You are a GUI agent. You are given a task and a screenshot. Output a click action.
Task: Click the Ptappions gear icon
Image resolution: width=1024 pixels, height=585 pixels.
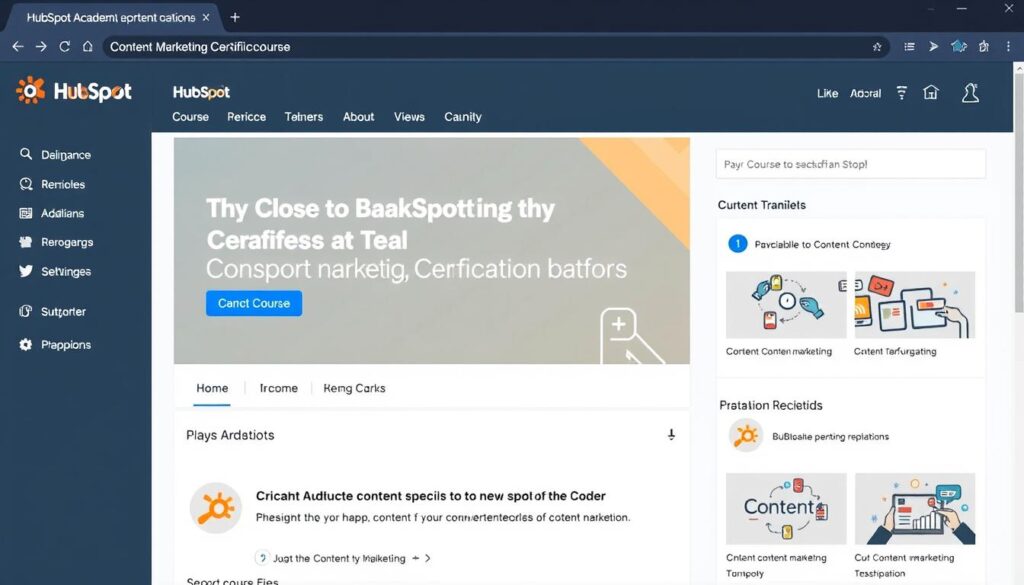point(25,344)
